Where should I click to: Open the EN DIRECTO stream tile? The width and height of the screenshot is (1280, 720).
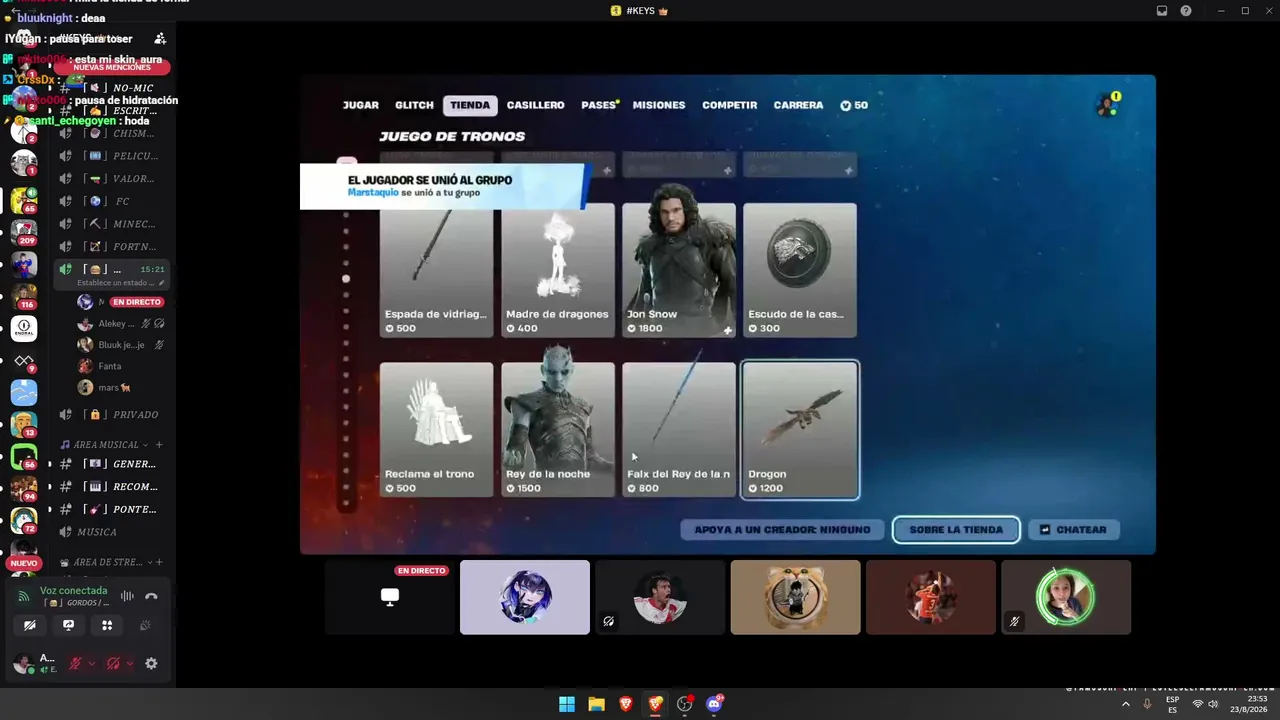coord(390,597)
